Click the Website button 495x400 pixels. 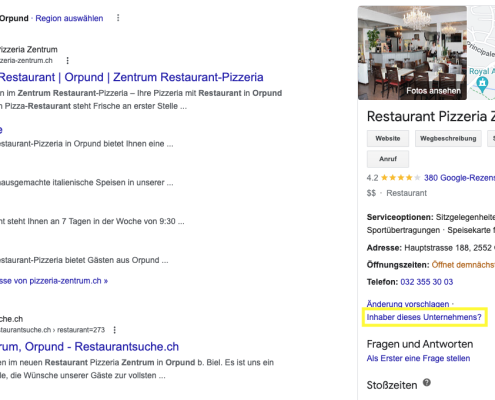click(388, 138)
